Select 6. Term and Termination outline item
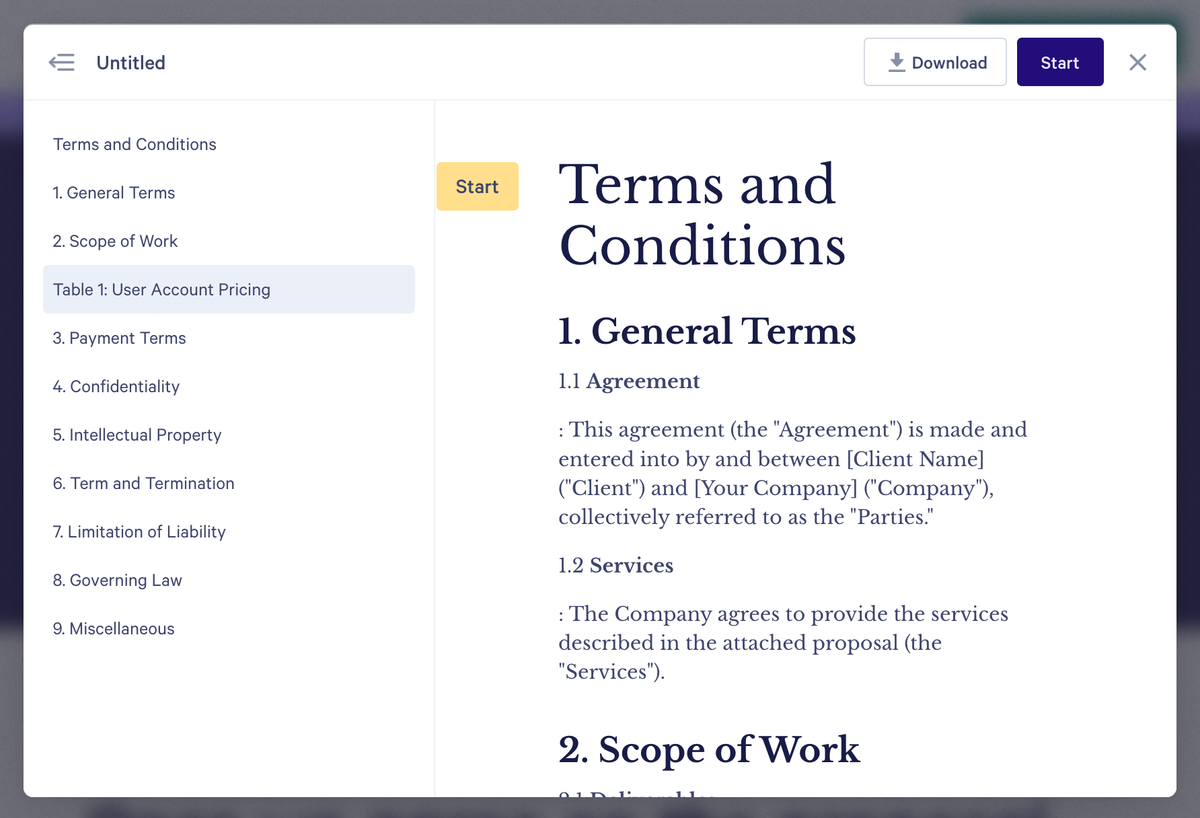 [x=229, y=483]
